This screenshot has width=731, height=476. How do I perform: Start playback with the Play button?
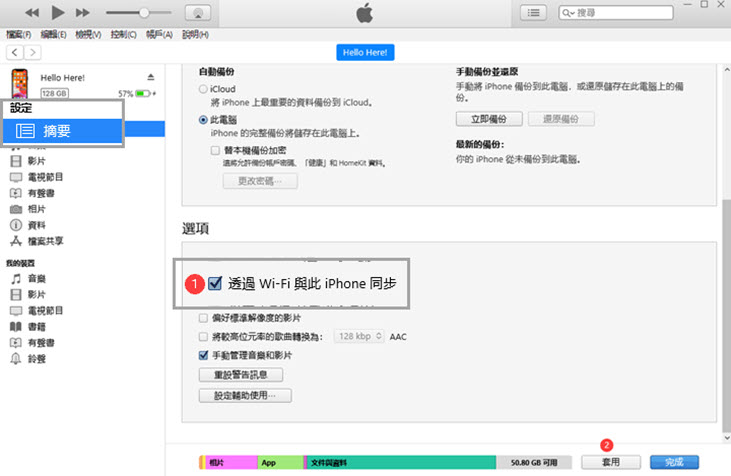58,13
